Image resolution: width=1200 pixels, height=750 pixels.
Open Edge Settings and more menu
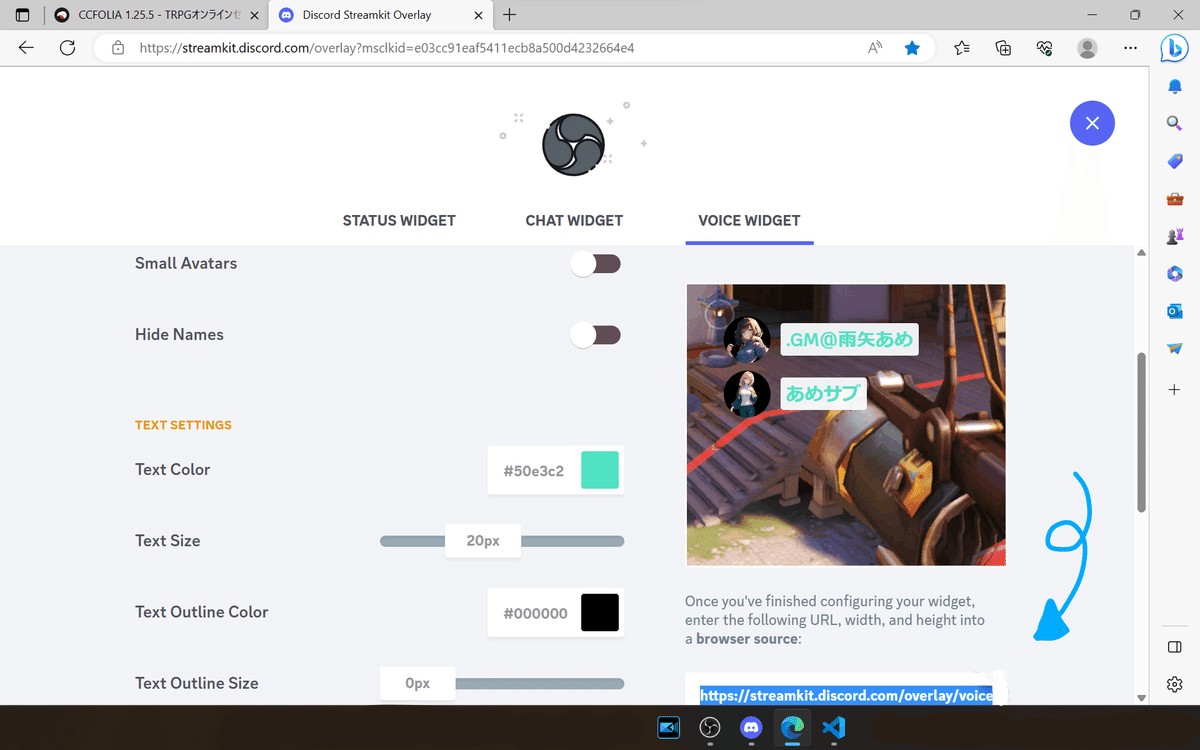tap(1130, 48)
